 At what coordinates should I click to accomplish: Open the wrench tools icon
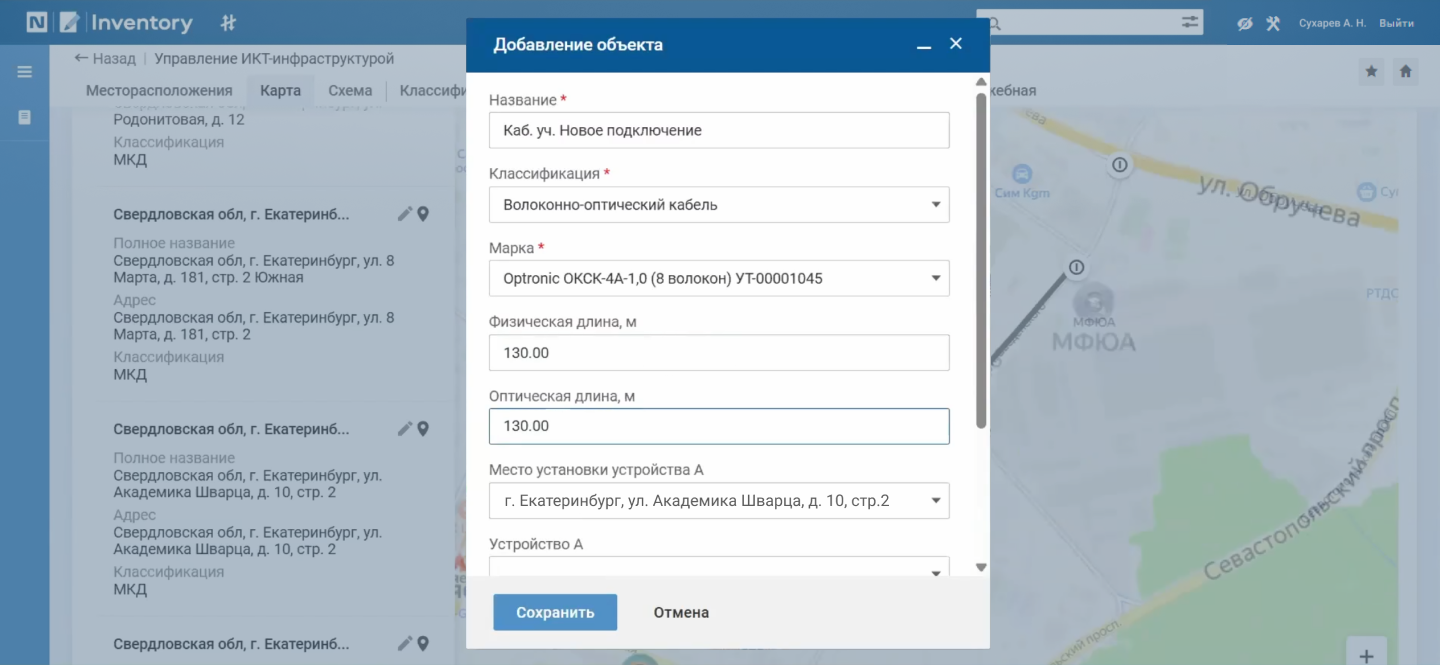[x=1273, y=23]
